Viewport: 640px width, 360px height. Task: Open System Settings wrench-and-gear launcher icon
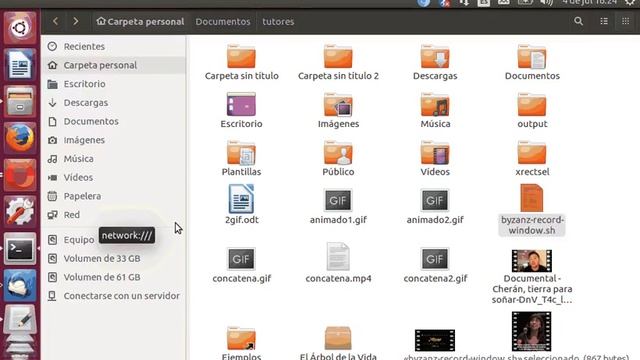coord(20,211)
